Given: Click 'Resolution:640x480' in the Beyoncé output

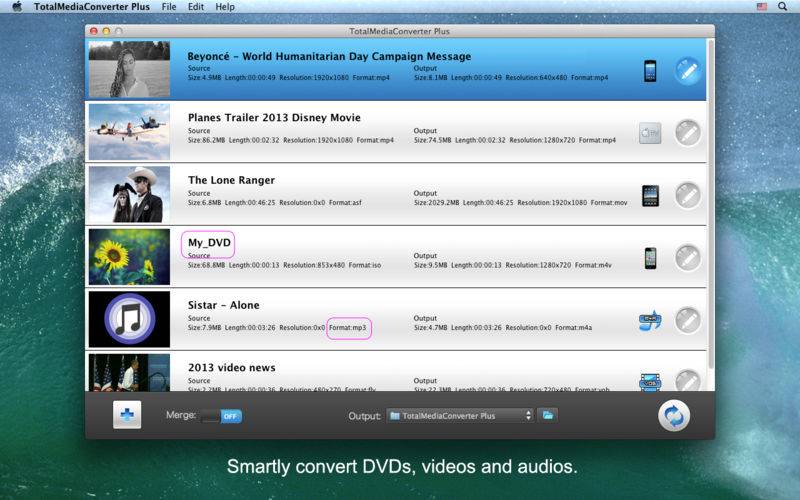Looking at the screenshot, I should (x=536, y=78).
